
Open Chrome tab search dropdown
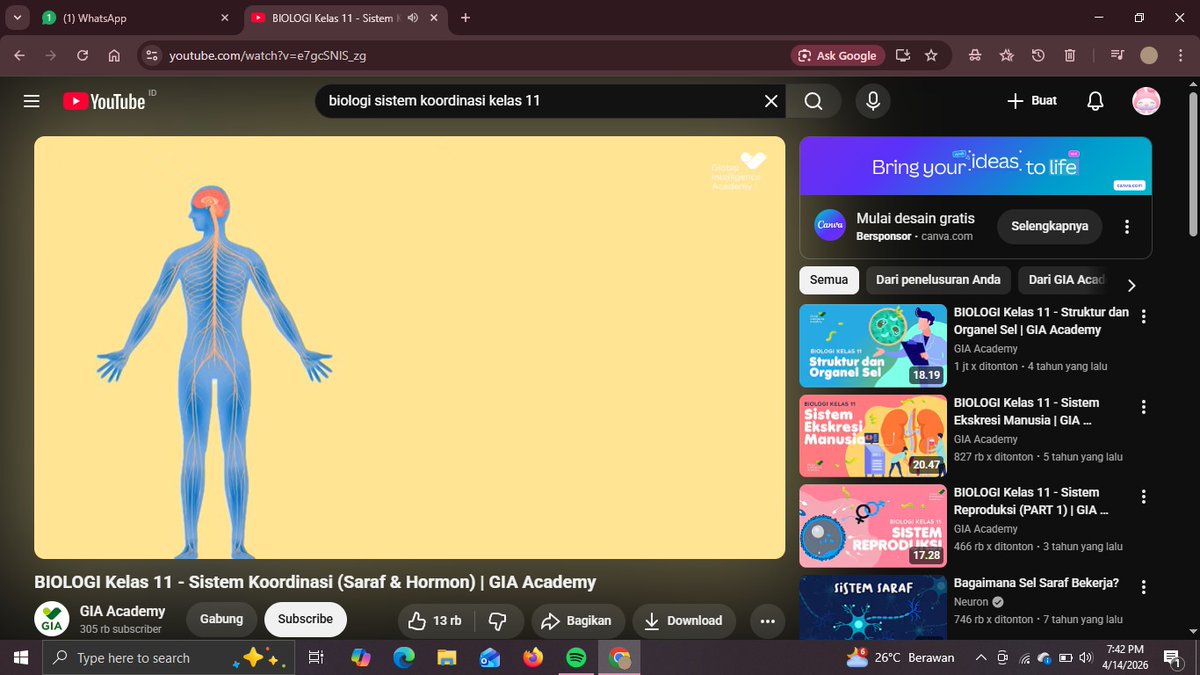(17, 18)
